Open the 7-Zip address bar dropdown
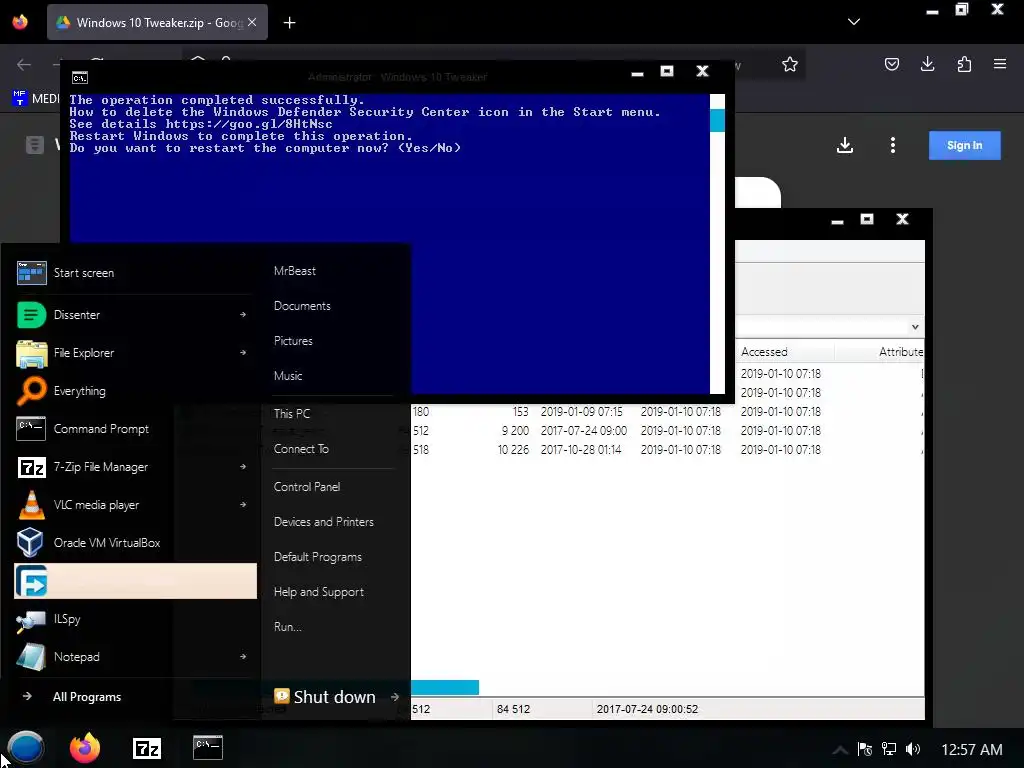Screen dimensions: 1024x768 tap(915, 327)
